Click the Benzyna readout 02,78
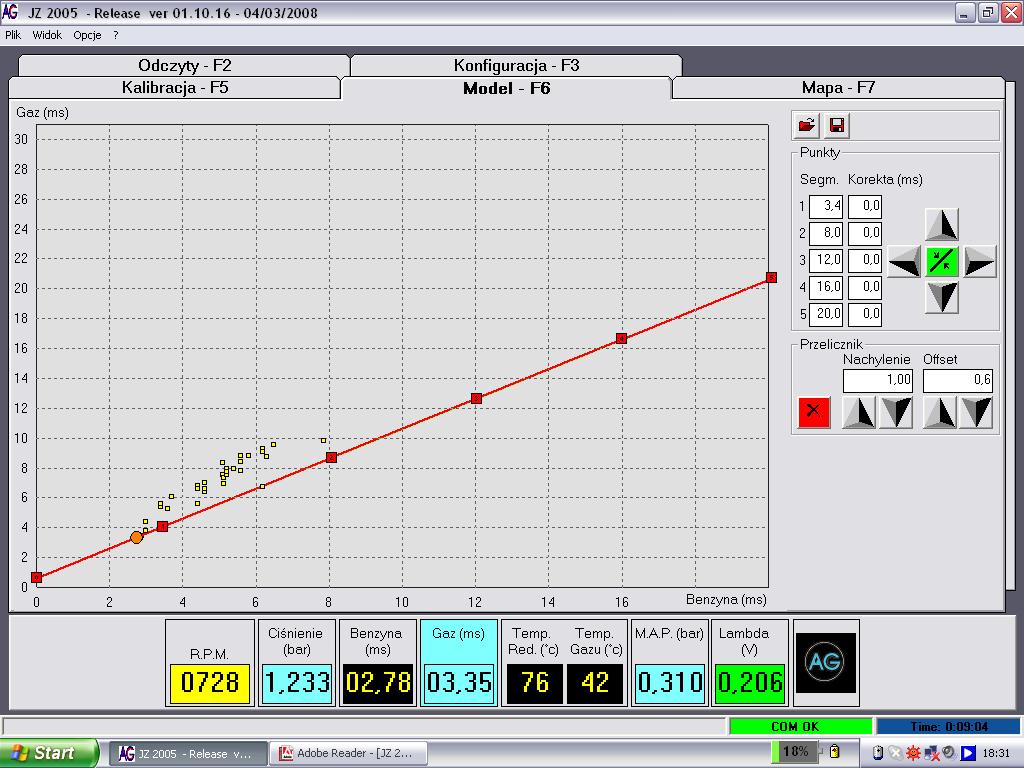The height and width of the screenshot is (768, 1024). [x=378, y=683]
